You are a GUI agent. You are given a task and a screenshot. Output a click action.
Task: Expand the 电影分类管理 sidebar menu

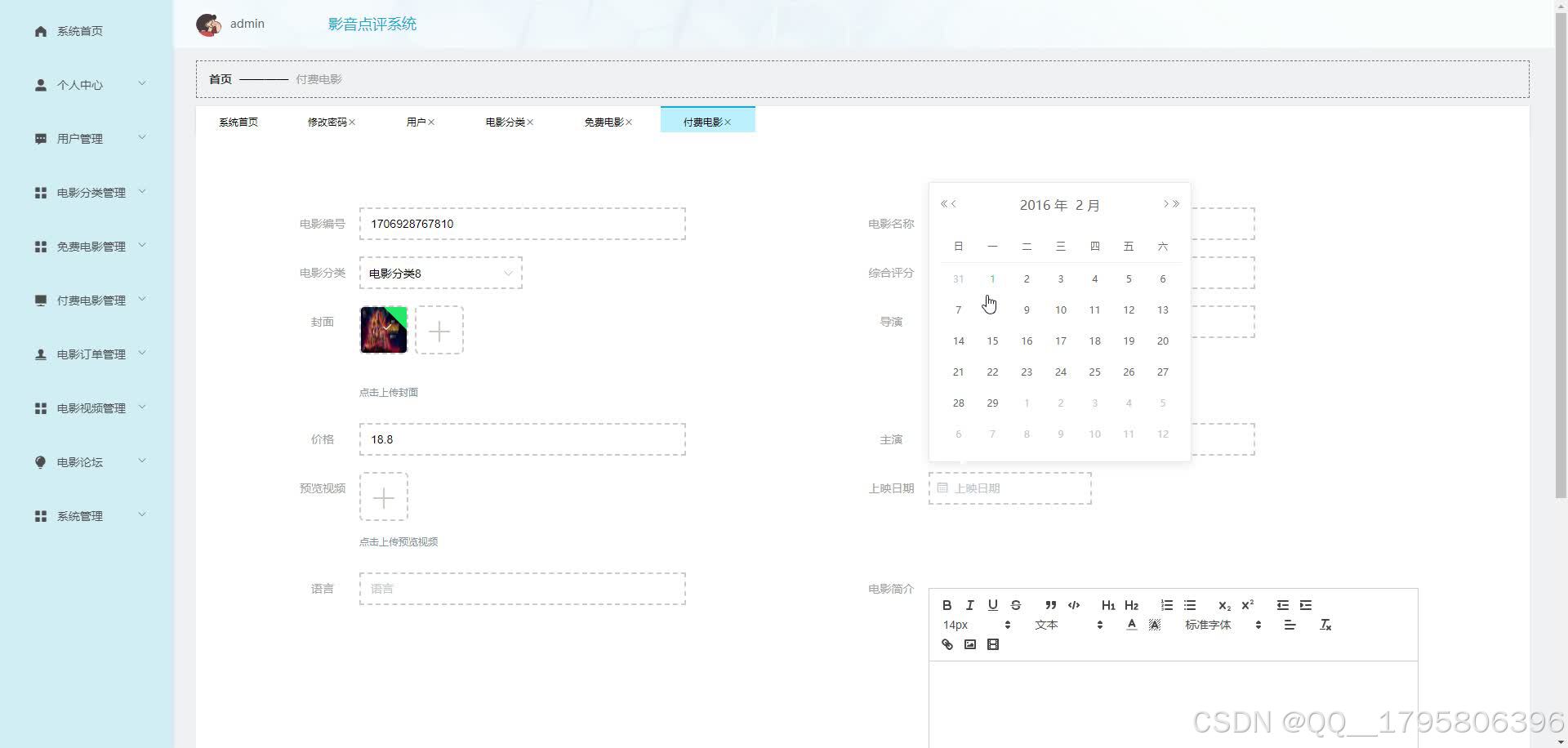pyautogui.click(x=87, y=193)
